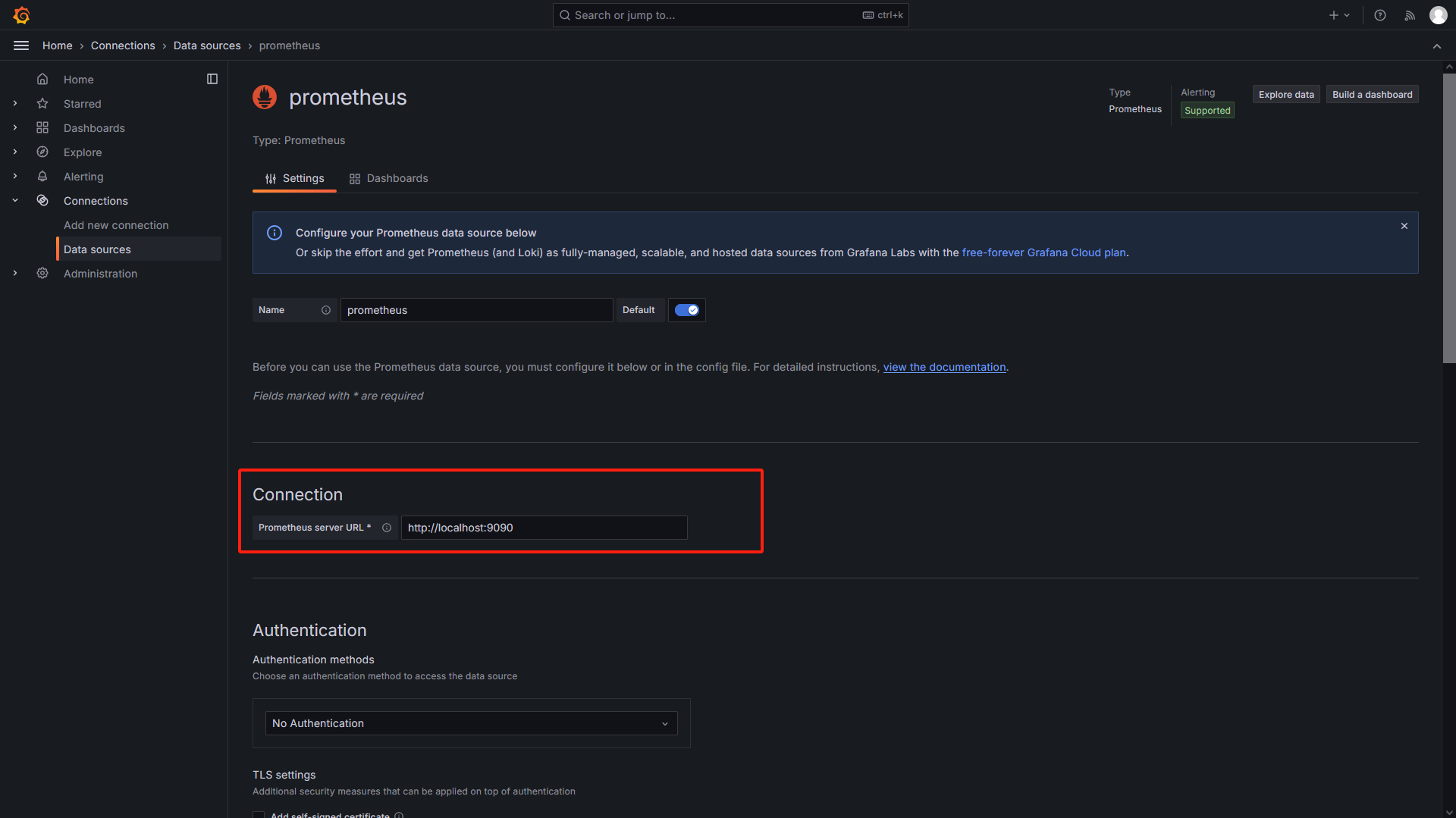The width and height of the screenshot is (1456, 818).
Task: Expand the Starred section chevron
Action: pyautogui.click(x=15, y=104)
